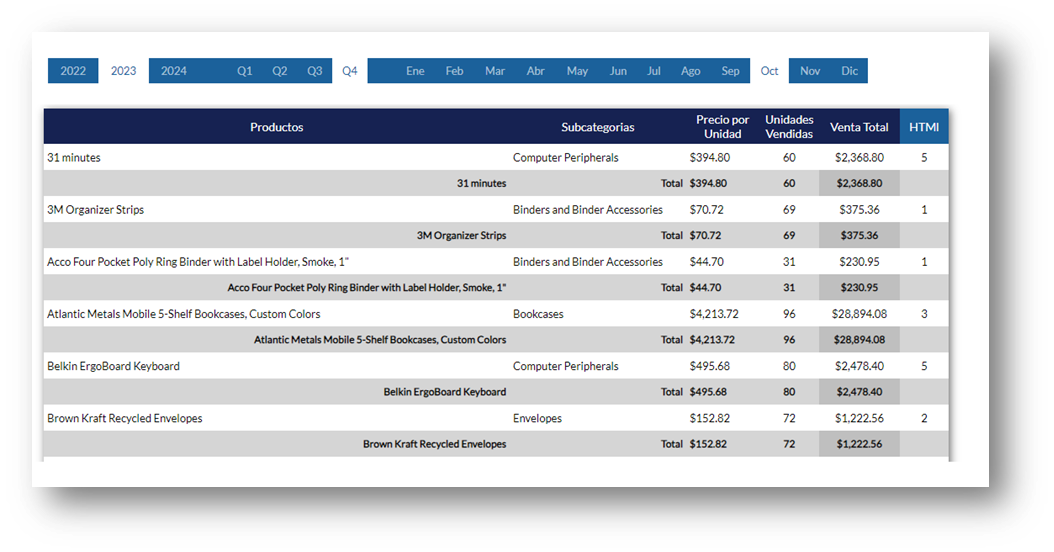This screenshot has height=552, width=1054.
Task: Sort by Precio por Unidad header
Action: [723, 126]
